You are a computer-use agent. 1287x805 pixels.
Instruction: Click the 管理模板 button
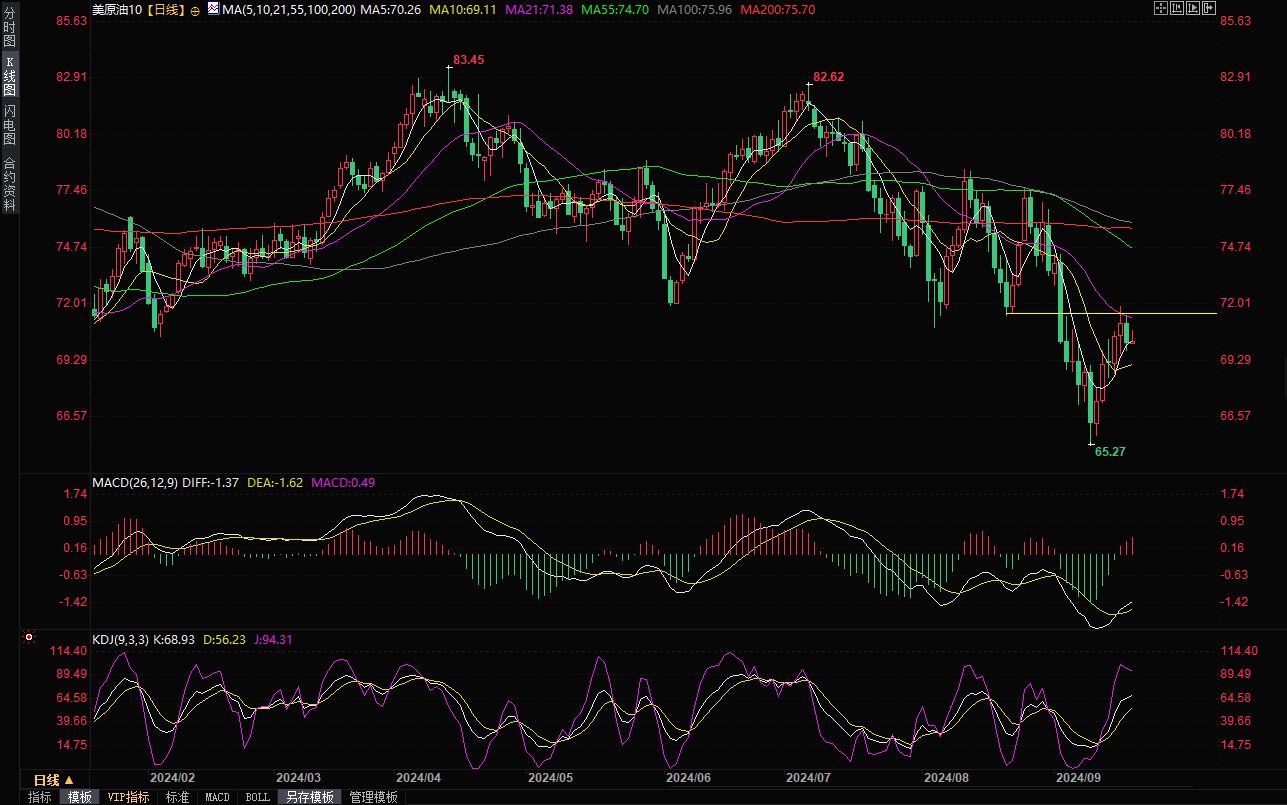point(373,797)
